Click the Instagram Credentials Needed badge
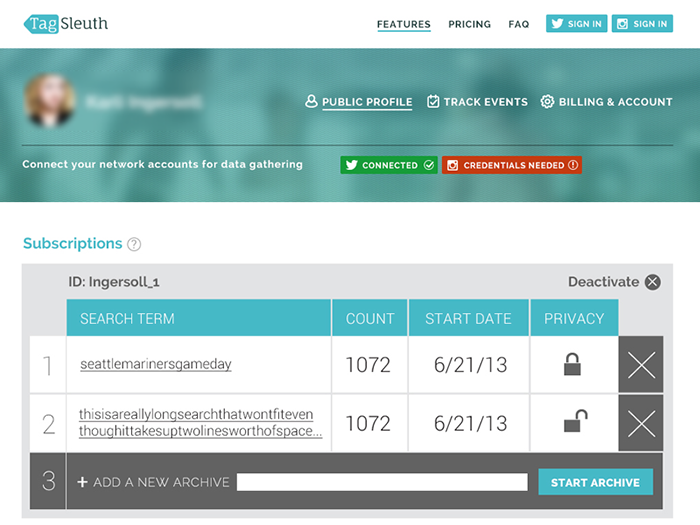Screen dimensions: 700x525 tap(512, 165)
